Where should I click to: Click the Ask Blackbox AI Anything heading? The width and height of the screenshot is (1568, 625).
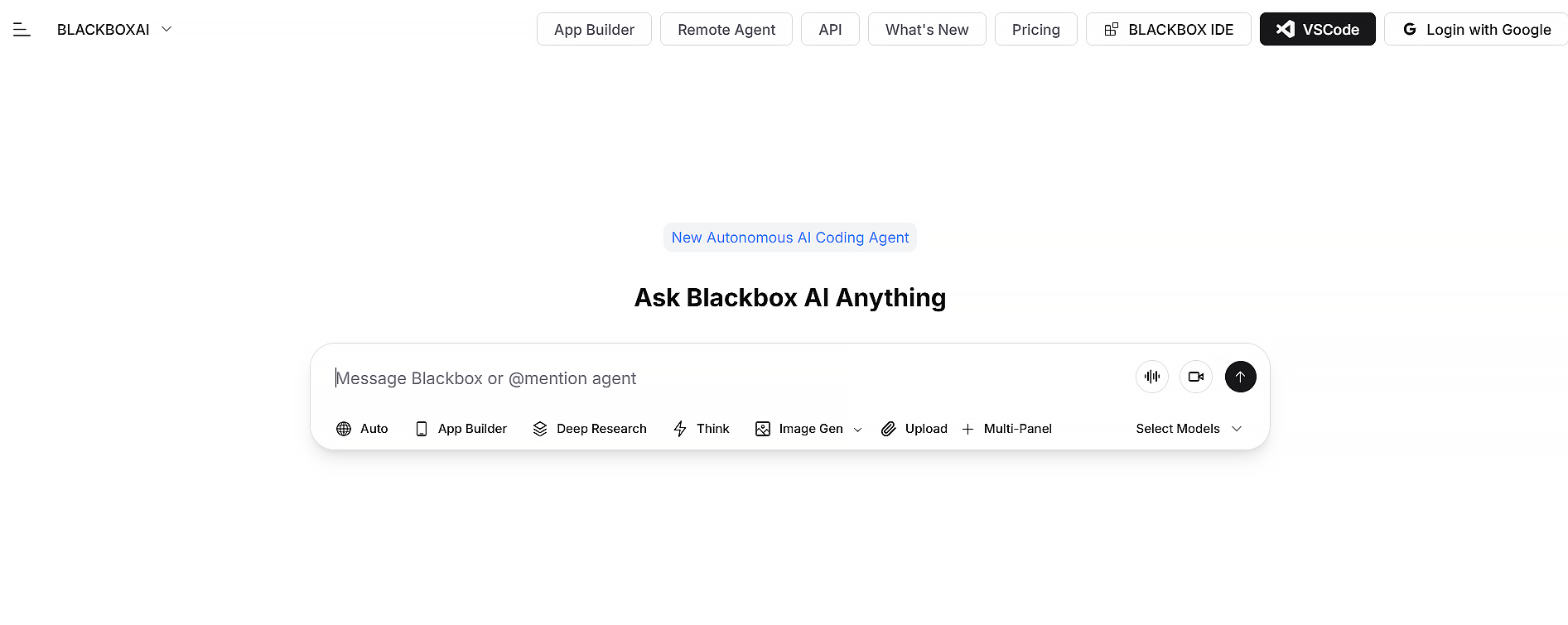click(790, 298)
